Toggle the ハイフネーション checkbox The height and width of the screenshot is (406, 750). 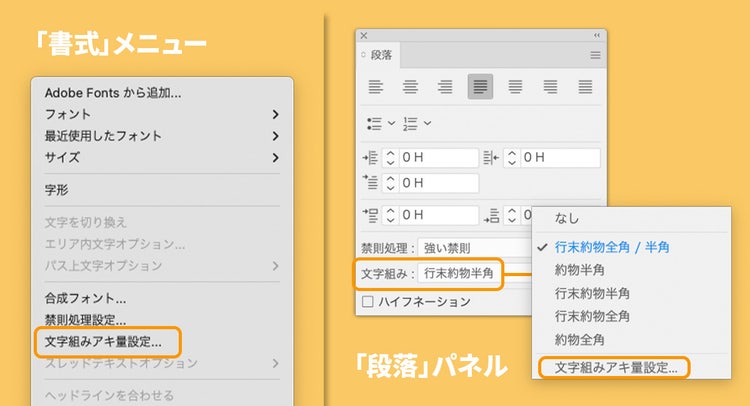[x=367, y=302]
